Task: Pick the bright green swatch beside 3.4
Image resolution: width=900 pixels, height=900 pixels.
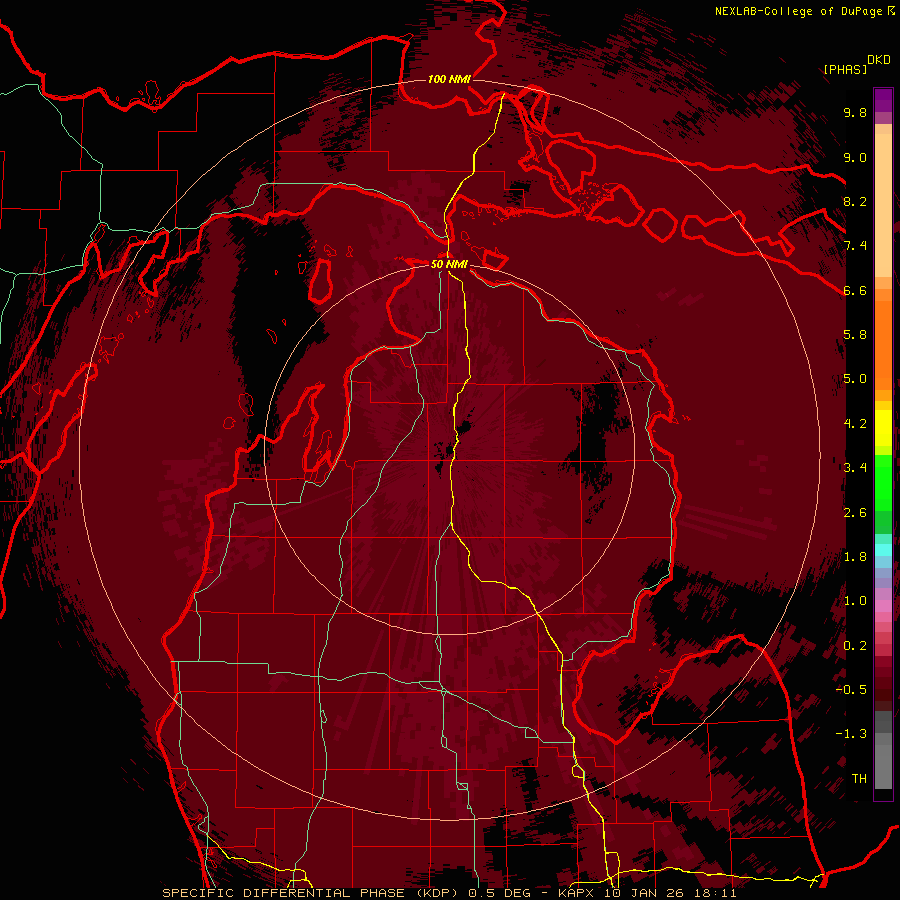Action: [883, 483]
